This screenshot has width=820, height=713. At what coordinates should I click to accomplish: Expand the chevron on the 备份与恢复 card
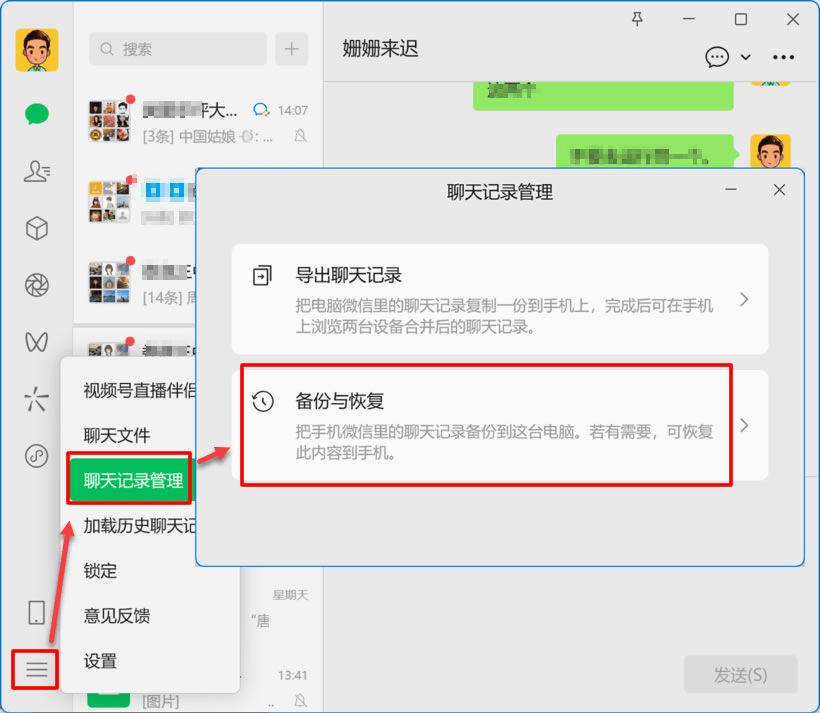tap(744, 425)
